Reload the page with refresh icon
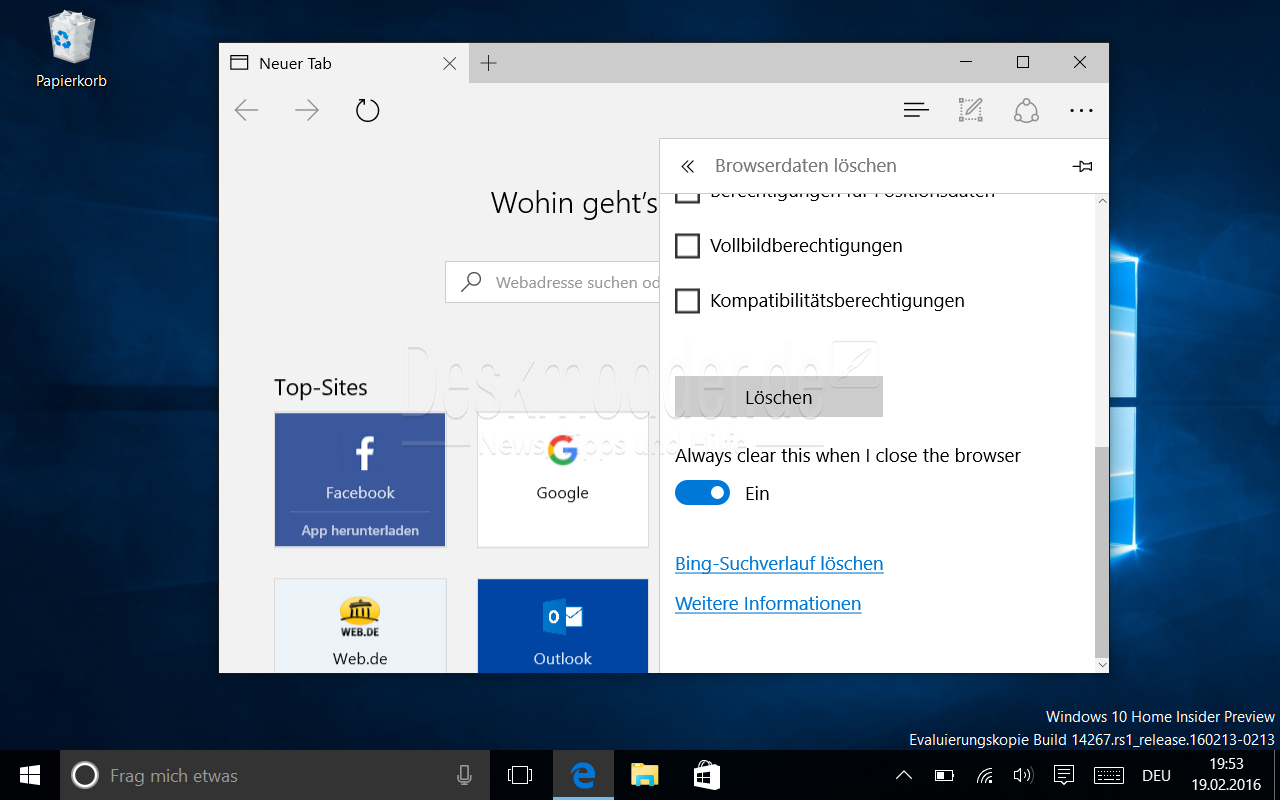Image resolution: width=1280 pixels, height=800 pixels. pyautogui.click(x=368, y=110)
